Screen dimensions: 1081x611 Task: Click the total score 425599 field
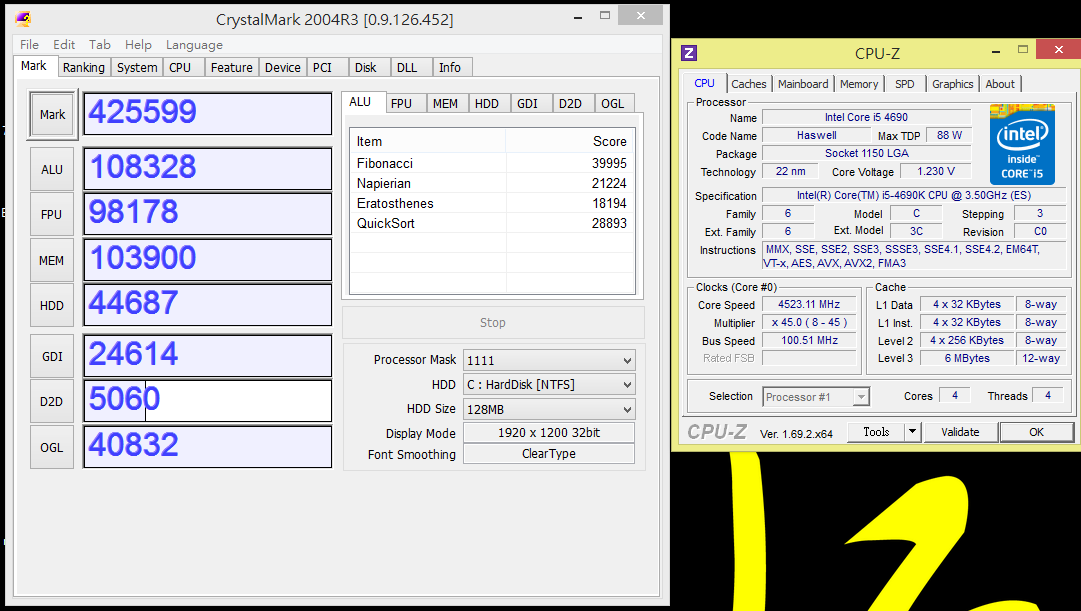pos(208,114)
